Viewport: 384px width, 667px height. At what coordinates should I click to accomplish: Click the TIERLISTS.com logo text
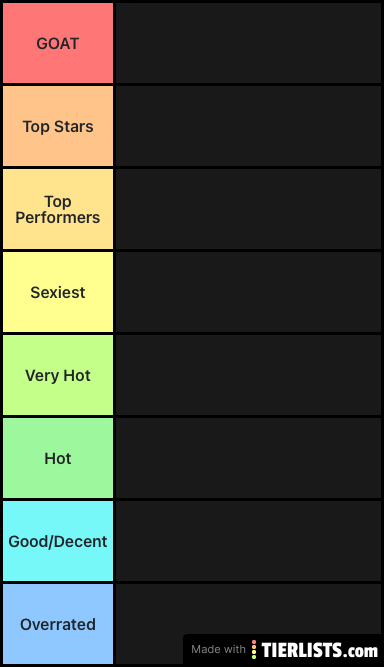coord(319,650)
